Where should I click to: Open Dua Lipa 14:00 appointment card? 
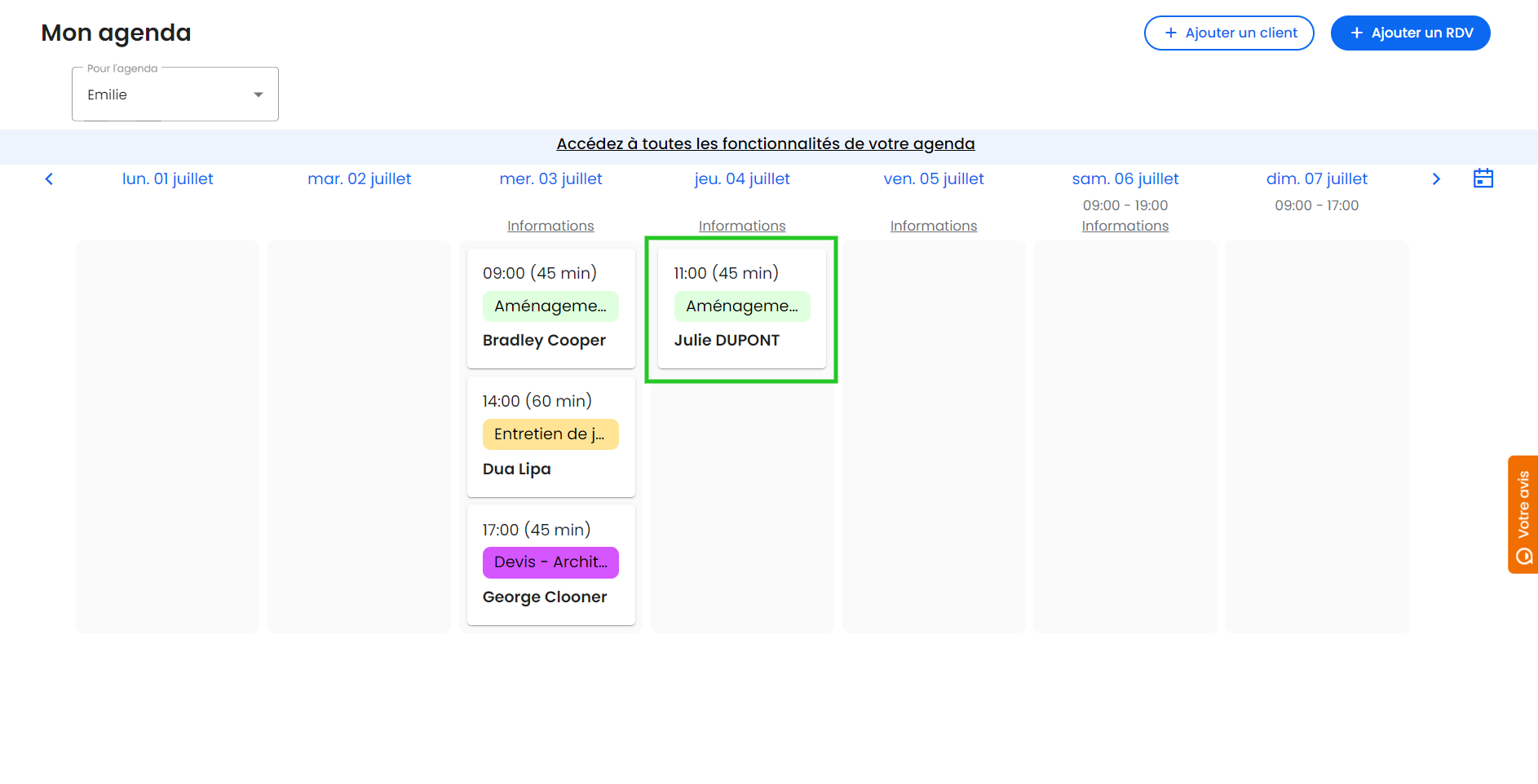coord(551,437)
